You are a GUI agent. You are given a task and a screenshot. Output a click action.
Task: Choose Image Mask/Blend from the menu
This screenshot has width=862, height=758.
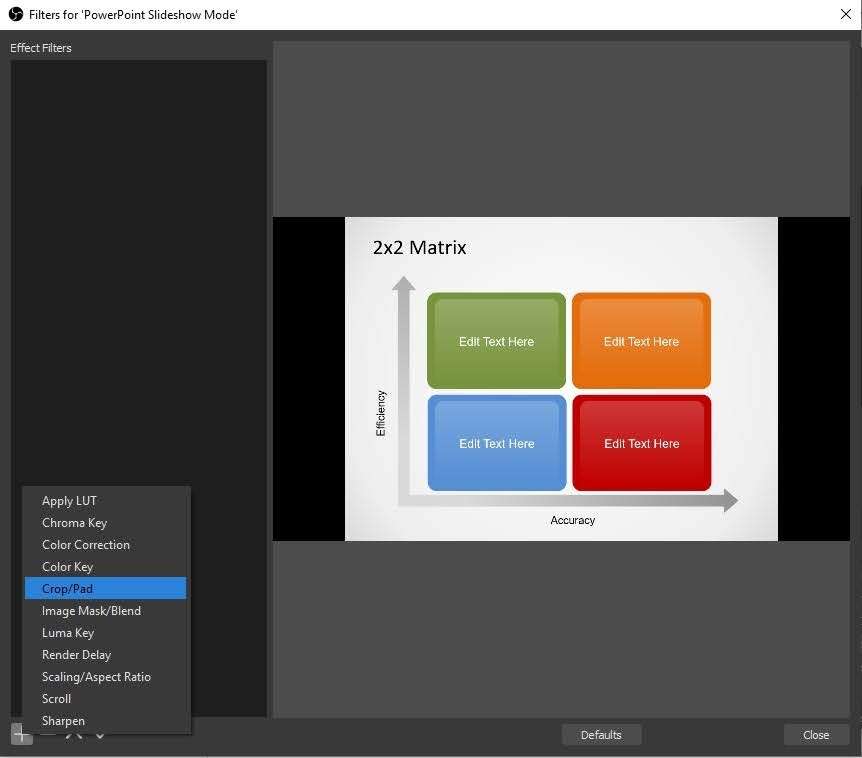[x=91, y=611]
